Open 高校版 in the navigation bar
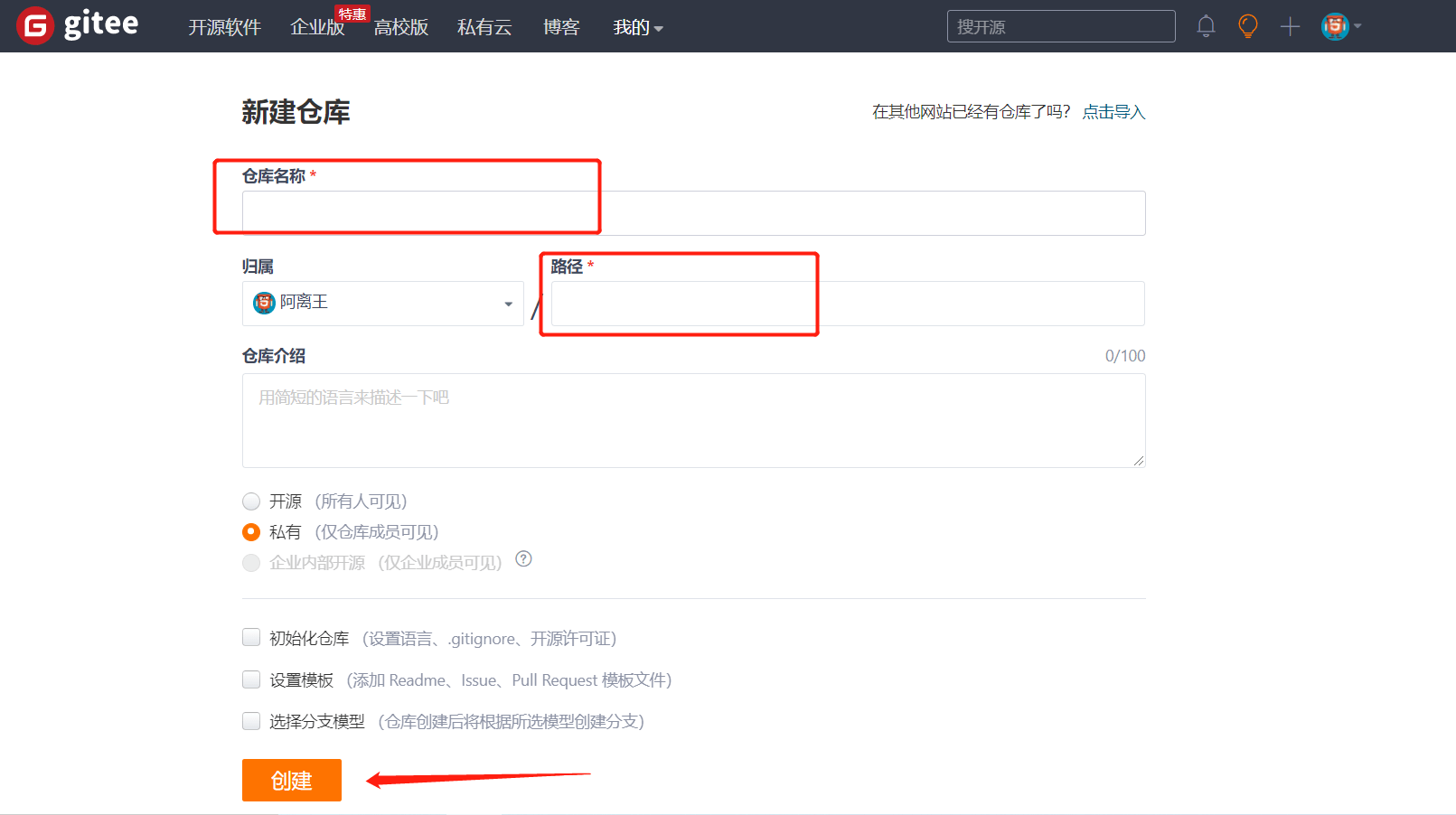1456x815 pixels. point(401,27)
